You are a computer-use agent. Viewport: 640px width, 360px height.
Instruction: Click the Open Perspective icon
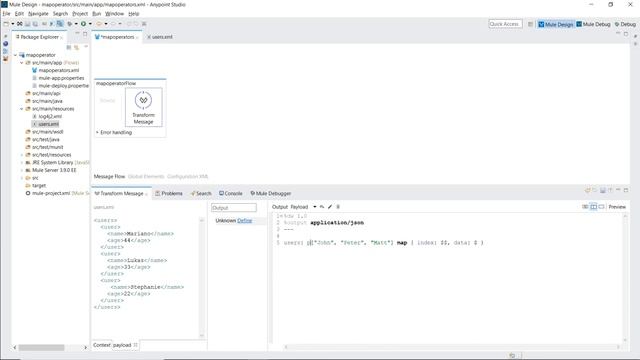pyautogui.click(x=530, y=24)
